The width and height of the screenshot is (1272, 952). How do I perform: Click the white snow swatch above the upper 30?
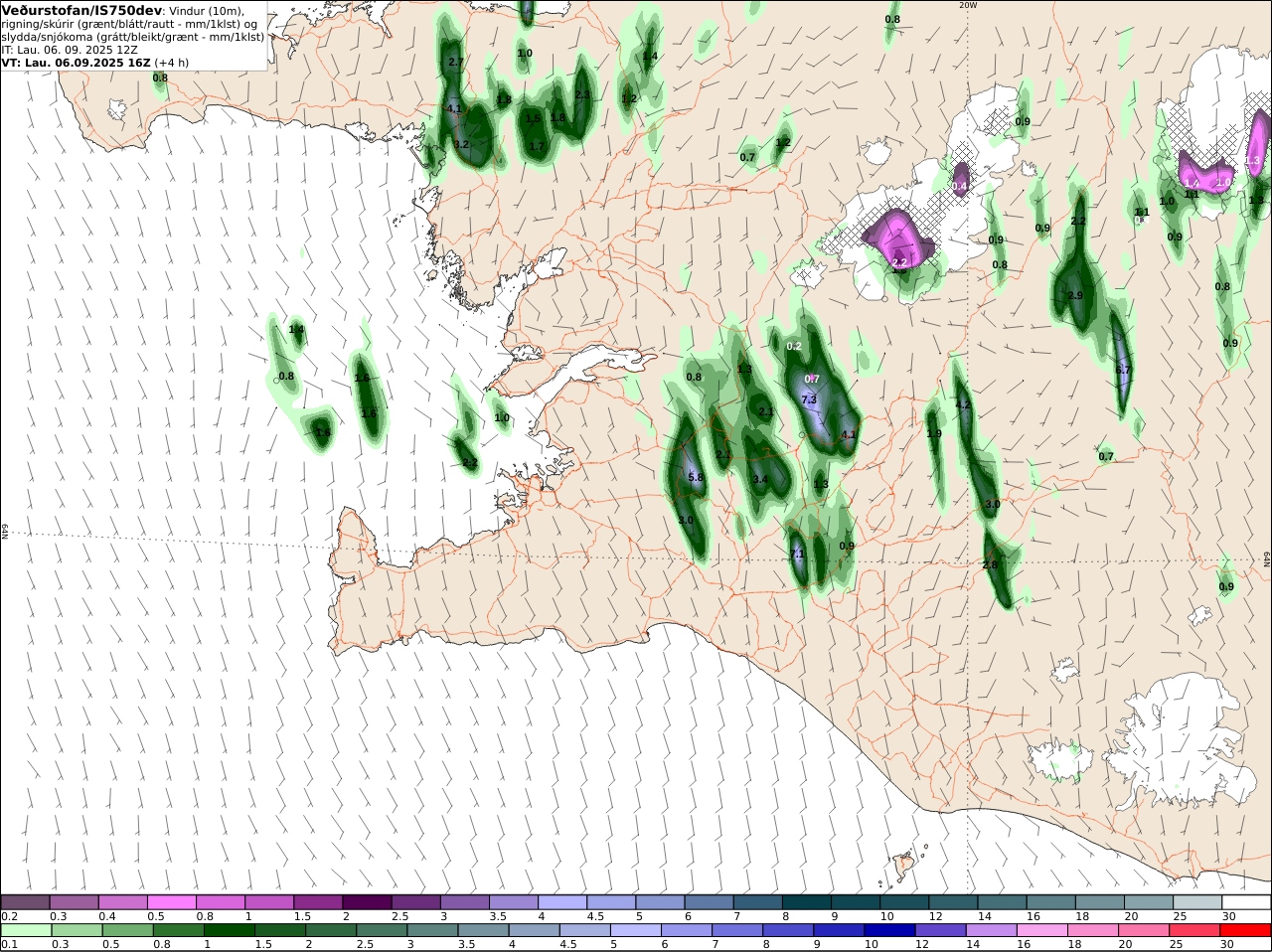click(x=1246, y=902)
